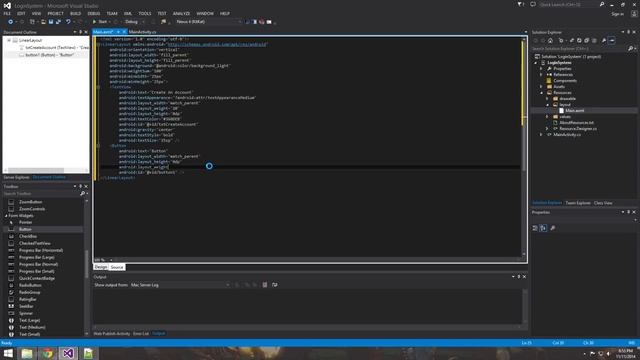Pin the Document Outline panel with auto-hide icon
This screenshot has height=360, width=640.
click(x=80, y=32)
